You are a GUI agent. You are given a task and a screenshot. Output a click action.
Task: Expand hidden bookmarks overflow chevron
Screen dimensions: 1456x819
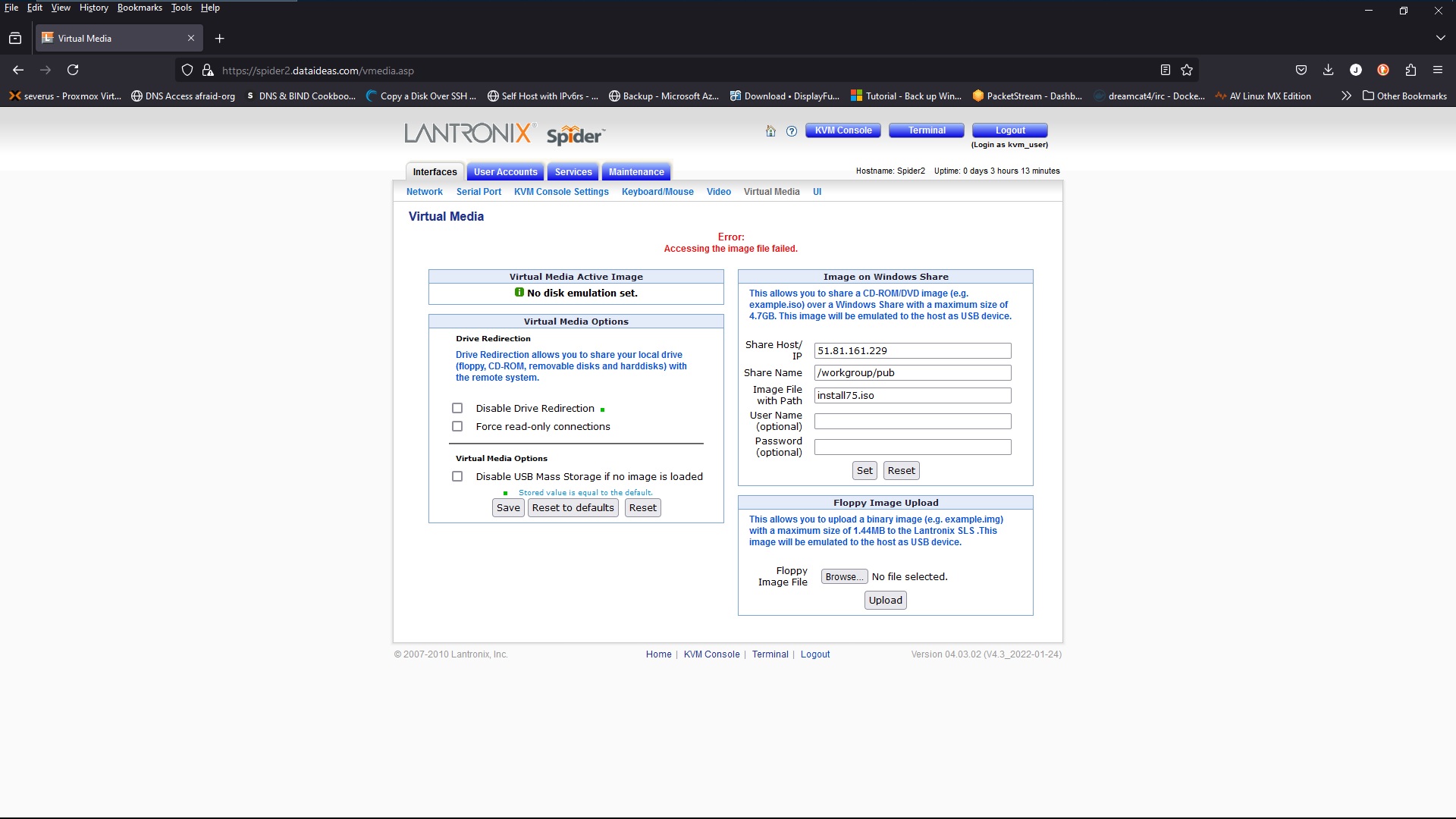point(1346,96)
